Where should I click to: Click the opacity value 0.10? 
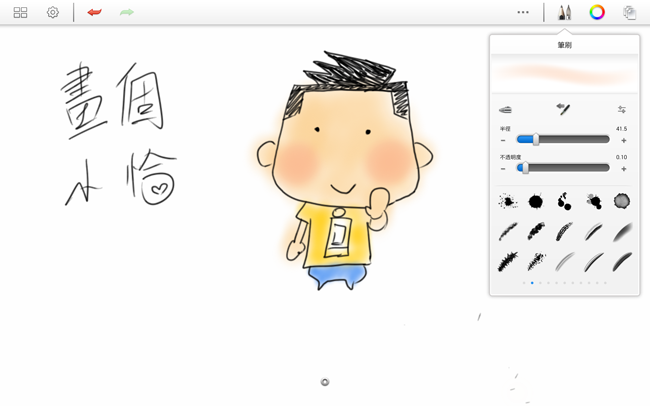point(621,157)
